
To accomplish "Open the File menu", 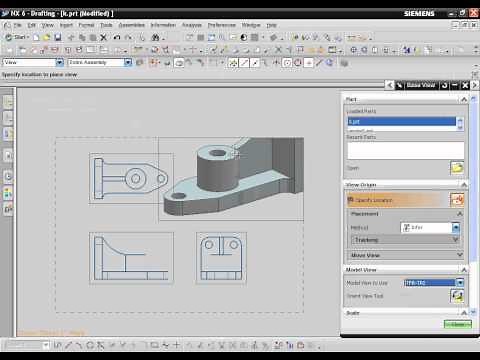I will click(x=18, y=25).
